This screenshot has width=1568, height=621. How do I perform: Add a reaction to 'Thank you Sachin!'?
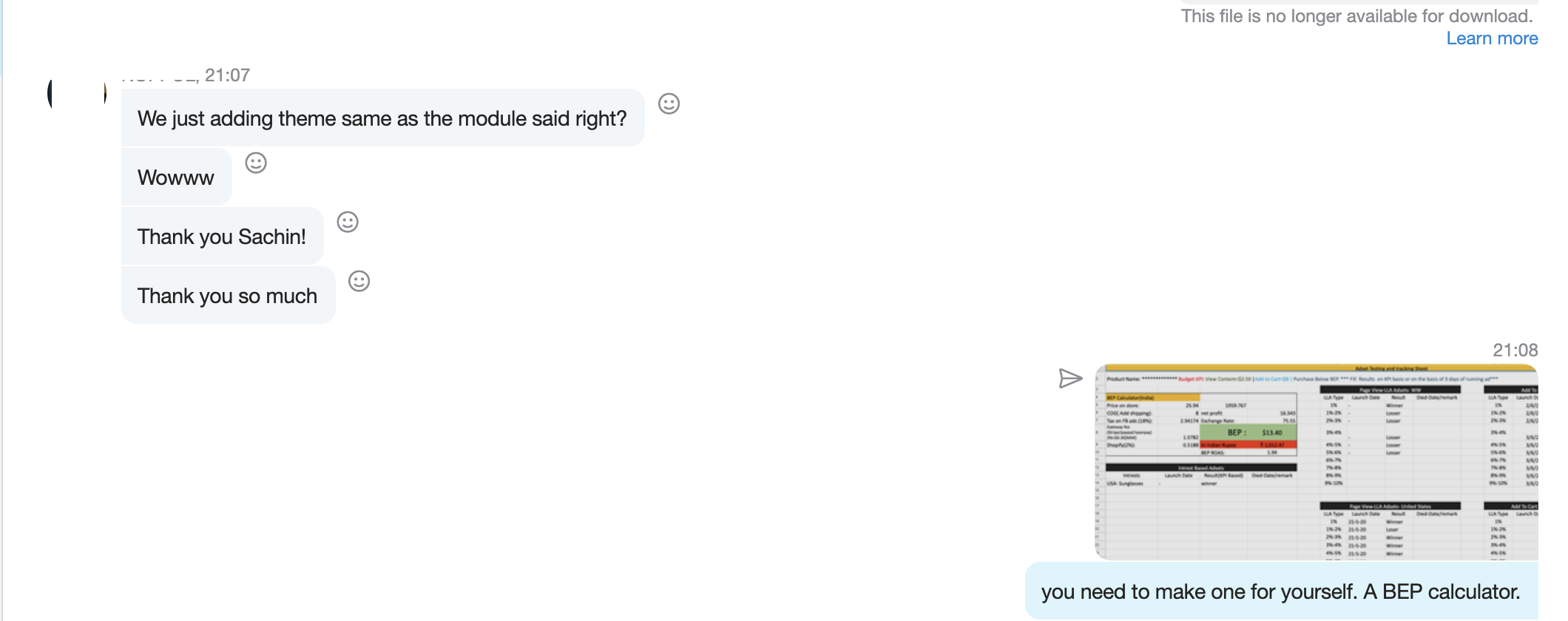point(348,222)
